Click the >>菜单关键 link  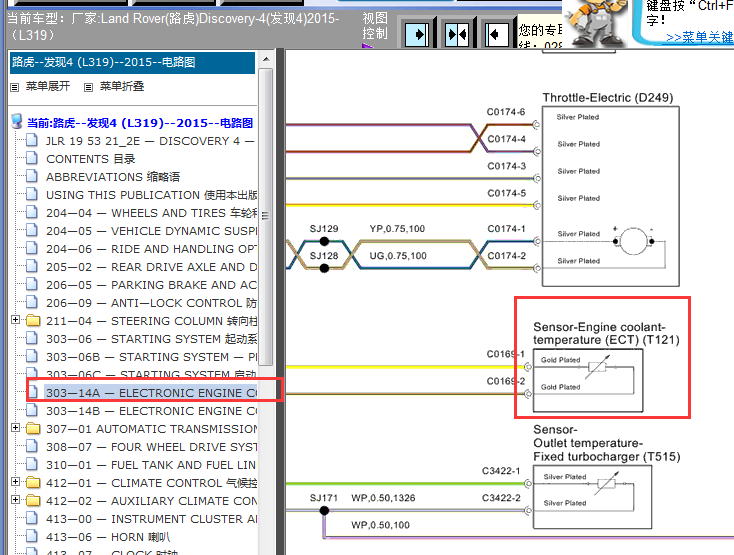[x=700, y=37]
